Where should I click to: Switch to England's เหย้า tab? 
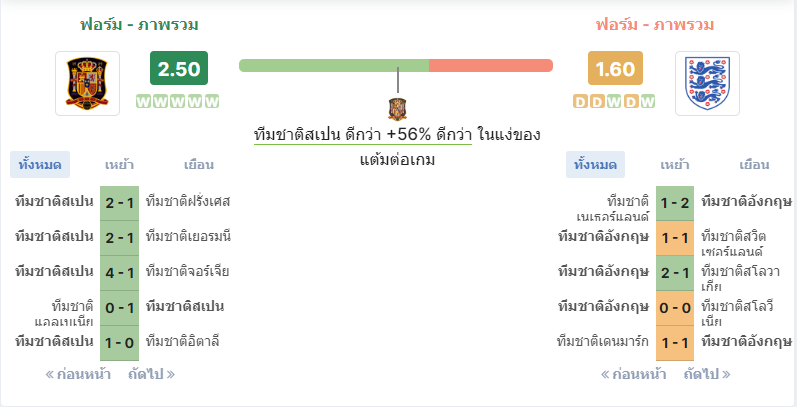tap(675, 165)
